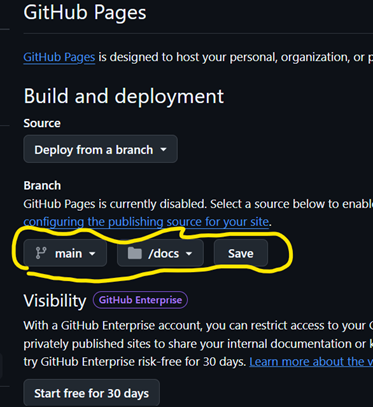Click the caret arrow on the /docs button
Screen dimensions: 373x407
[x=189, y=254]
